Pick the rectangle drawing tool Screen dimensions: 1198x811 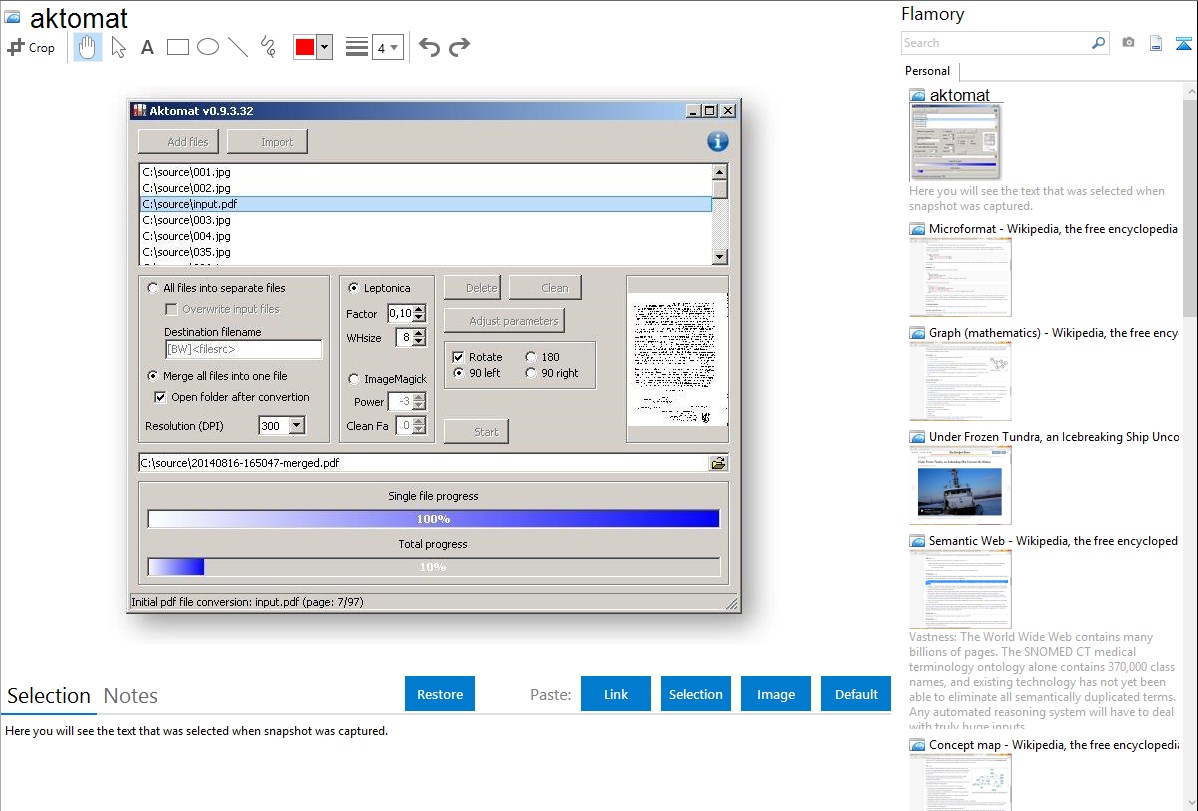click(x=177, y=47)
